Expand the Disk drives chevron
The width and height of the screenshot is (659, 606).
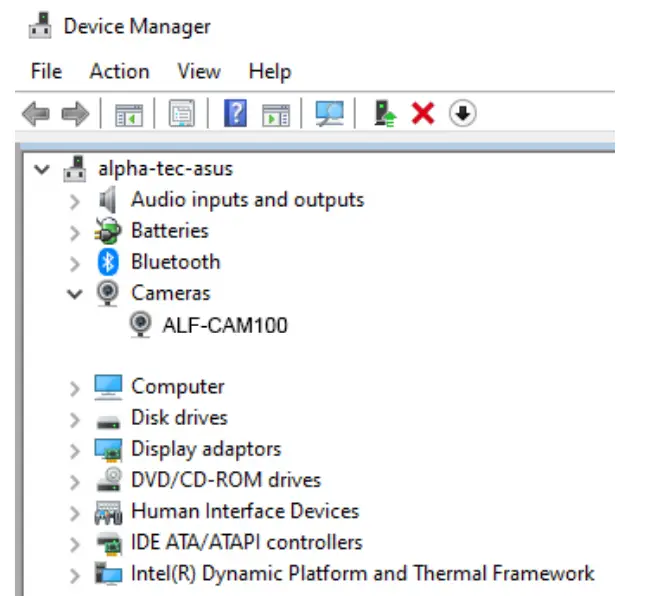point(75,420)
